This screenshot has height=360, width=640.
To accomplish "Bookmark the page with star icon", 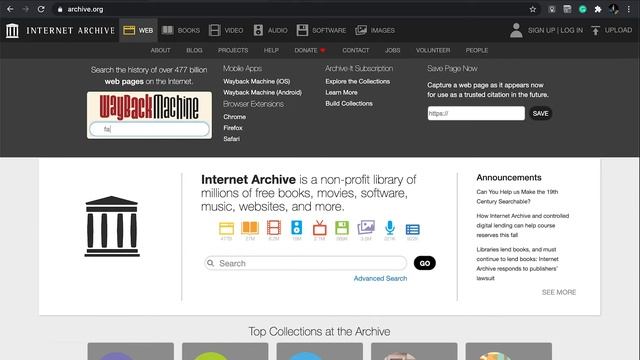I will [533, 9].
